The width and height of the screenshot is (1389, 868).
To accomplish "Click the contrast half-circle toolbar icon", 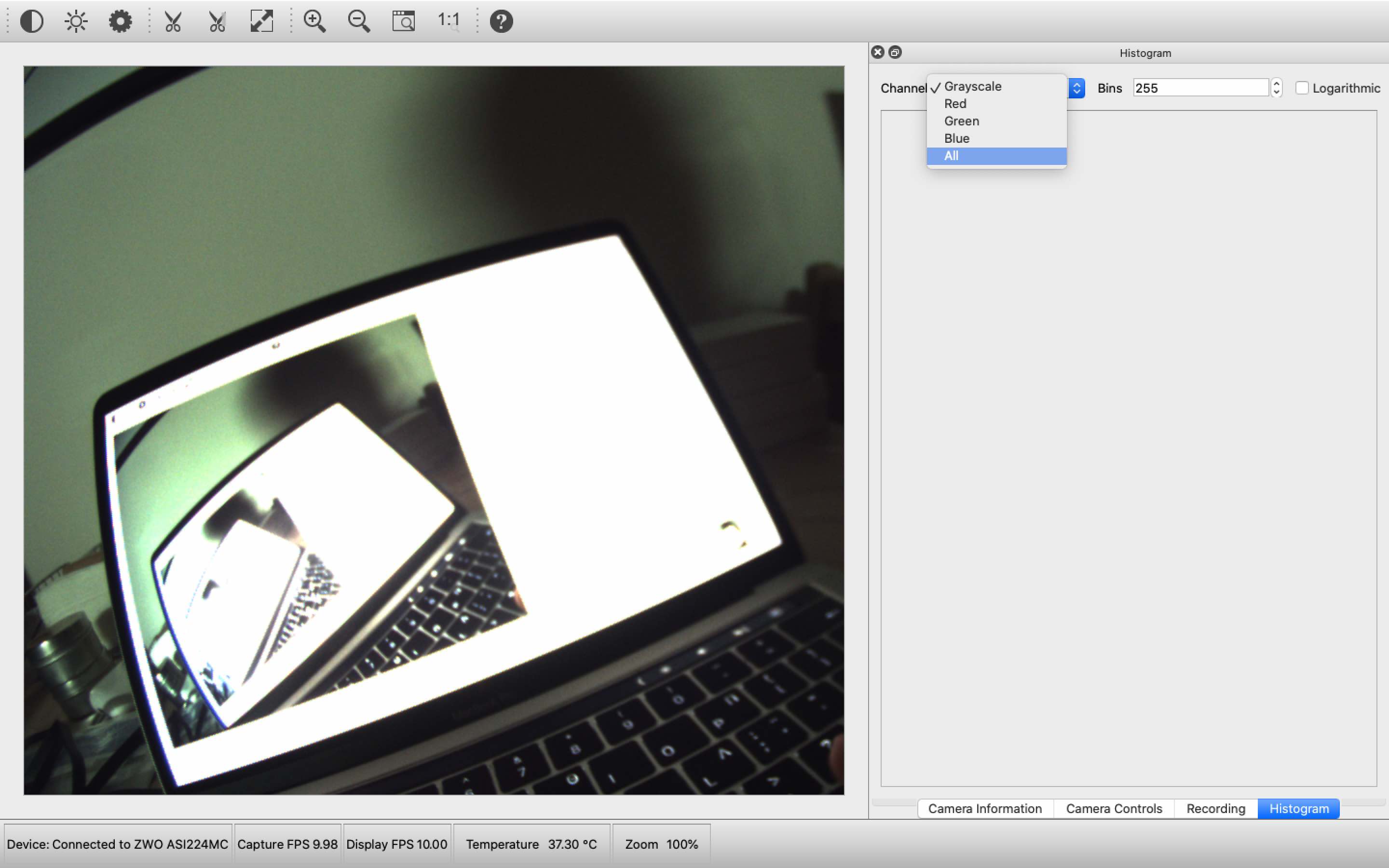I will (31, 21).
